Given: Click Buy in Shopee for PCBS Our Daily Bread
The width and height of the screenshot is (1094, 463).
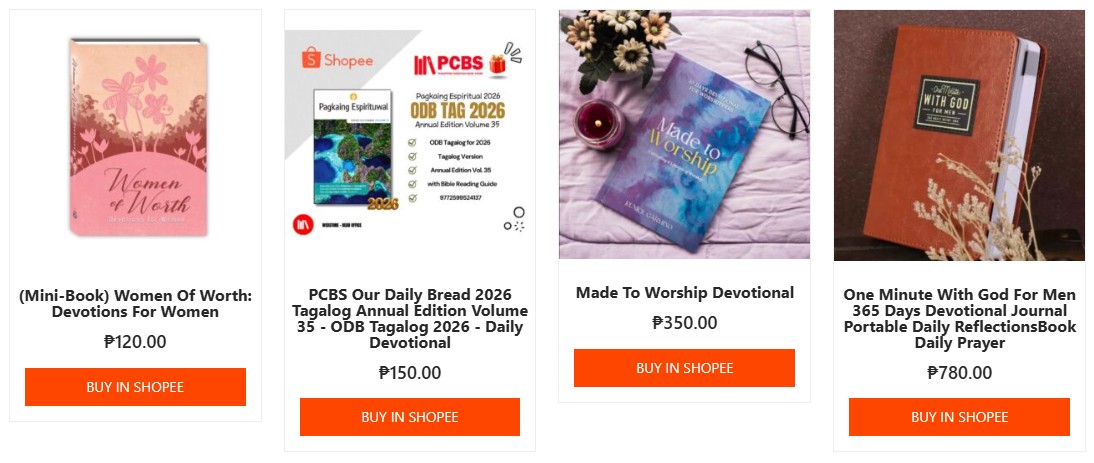Looking at the screenshot, I should coord(410,417).
